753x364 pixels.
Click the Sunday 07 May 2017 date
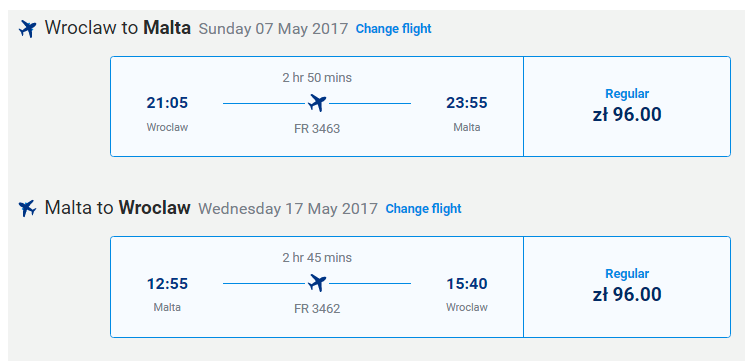tap(273, 29)
